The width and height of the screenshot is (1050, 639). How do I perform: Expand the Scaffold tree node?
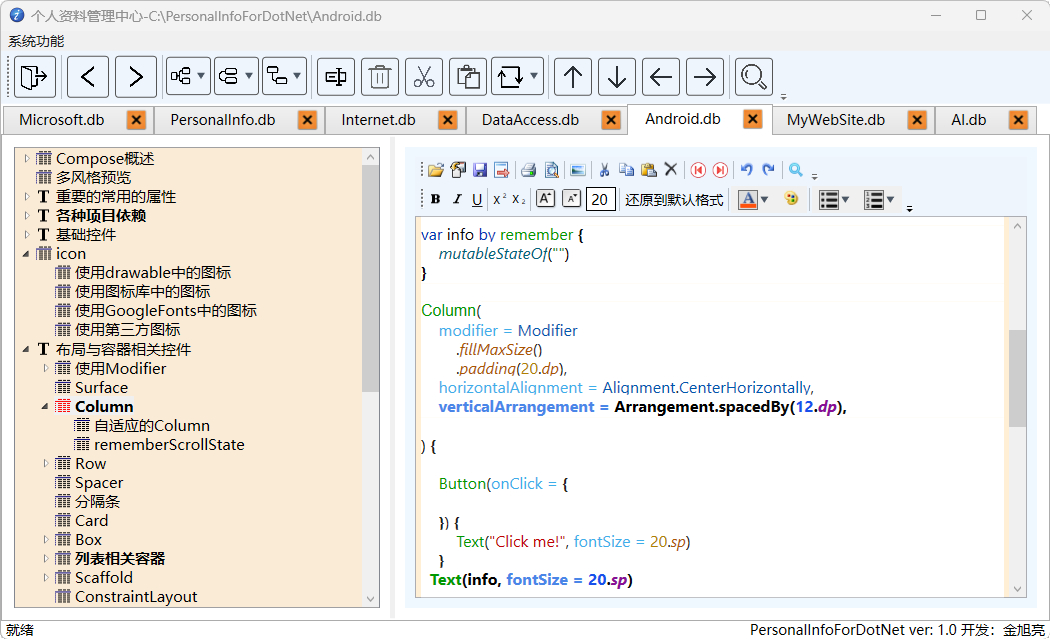[x=46, y=577]
